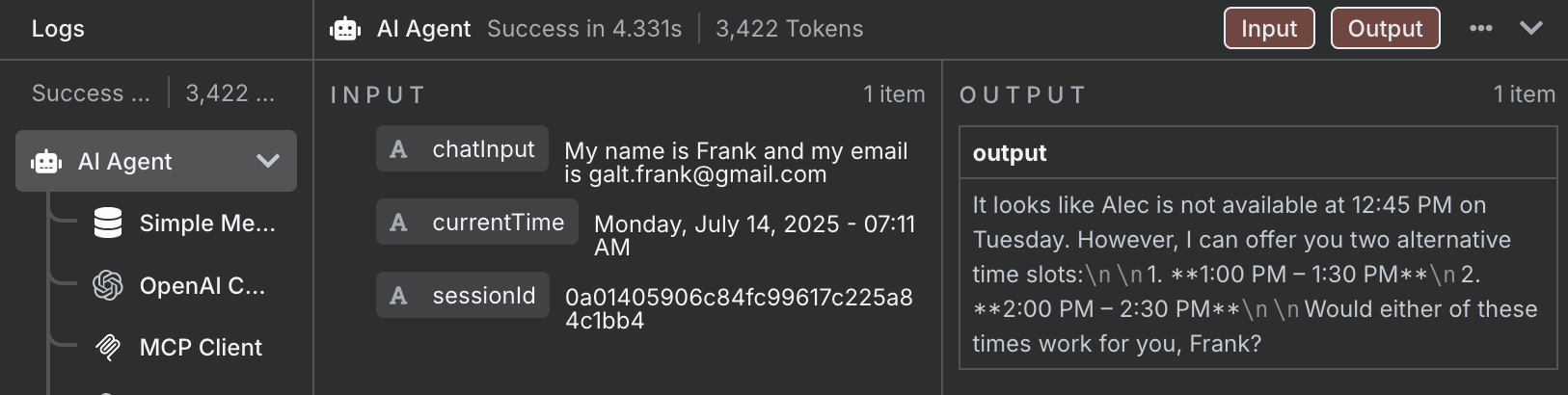
Task: Click the string type icon beside chatInput
Action: pos(398,149)
